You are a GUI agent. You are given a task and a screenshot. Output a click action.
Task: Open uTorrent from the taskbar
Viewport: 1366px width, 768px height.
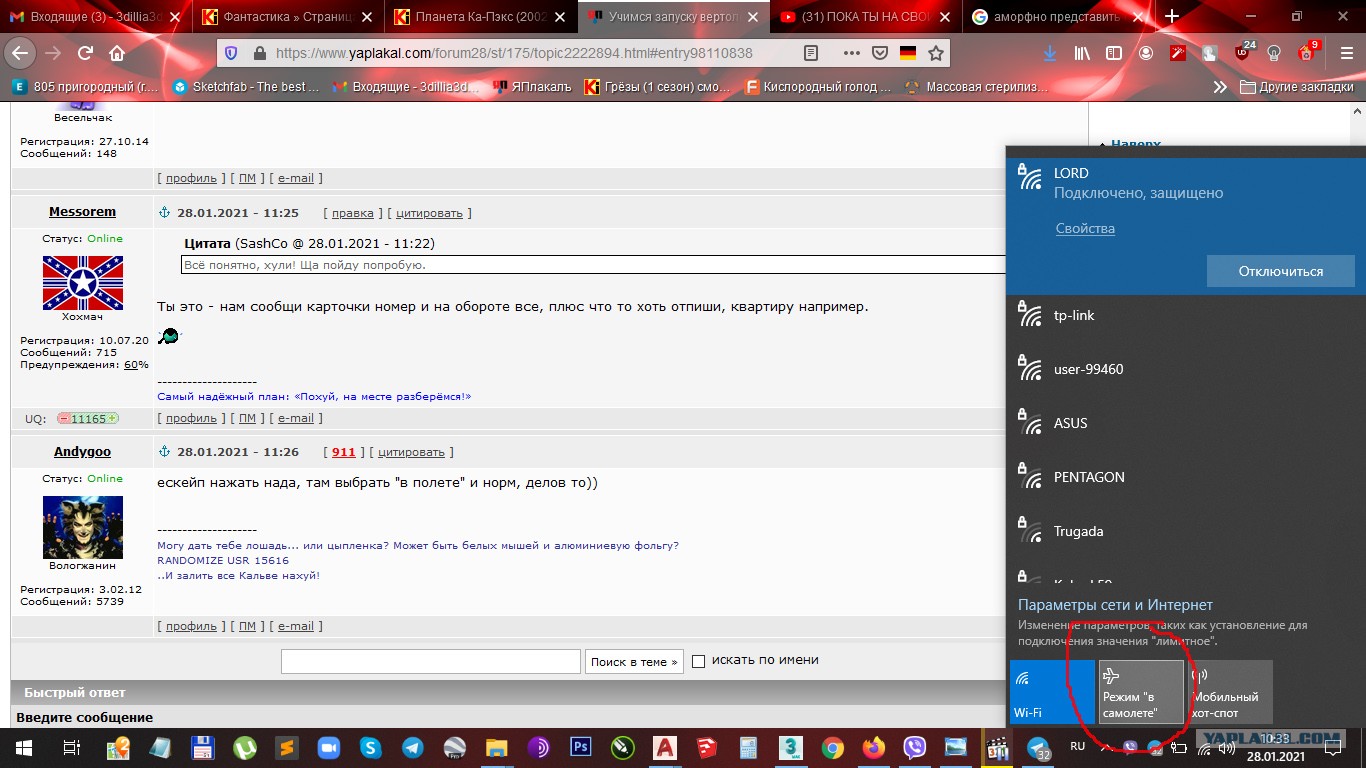click(x=244, y=747)
